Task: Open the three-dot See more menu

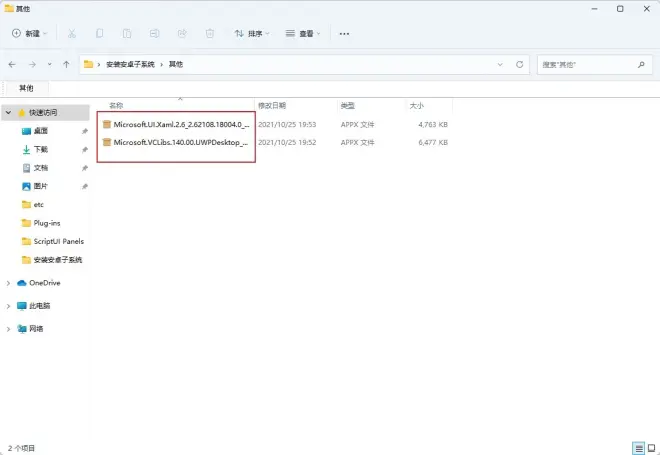Action: 344,33
